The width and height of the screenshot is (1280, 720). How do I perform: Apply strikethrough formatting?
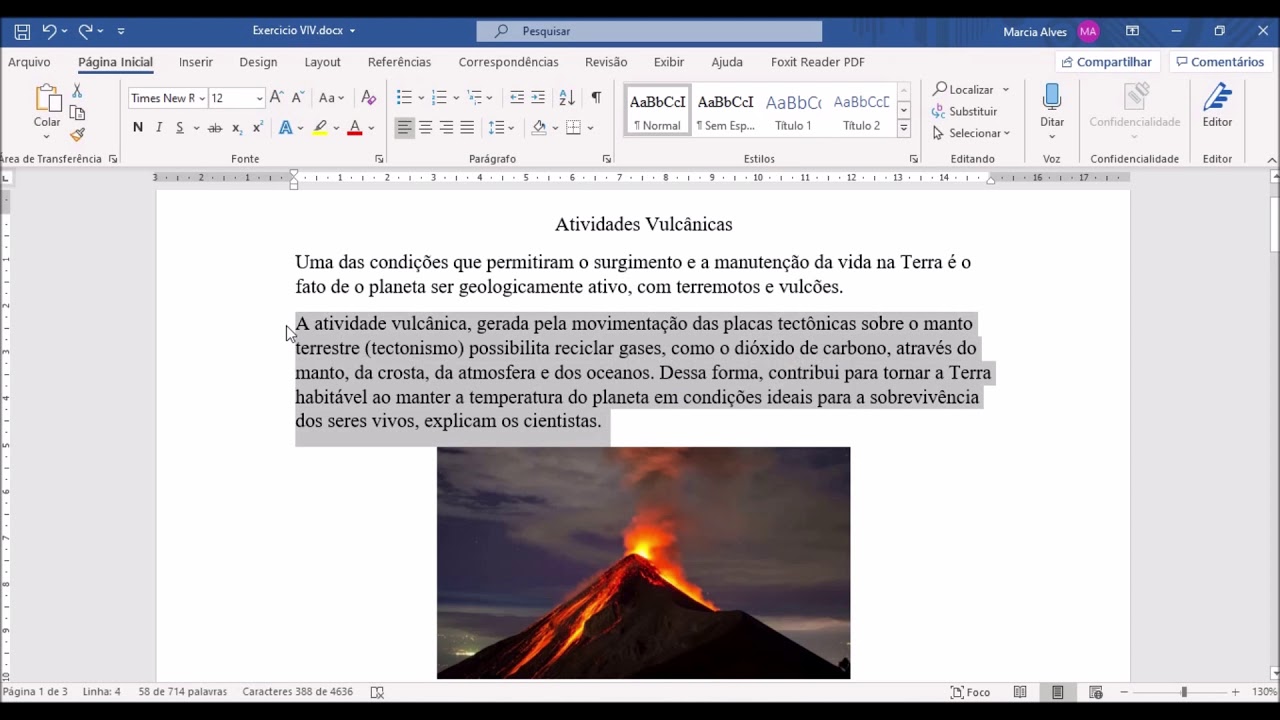tap(215, 128)
